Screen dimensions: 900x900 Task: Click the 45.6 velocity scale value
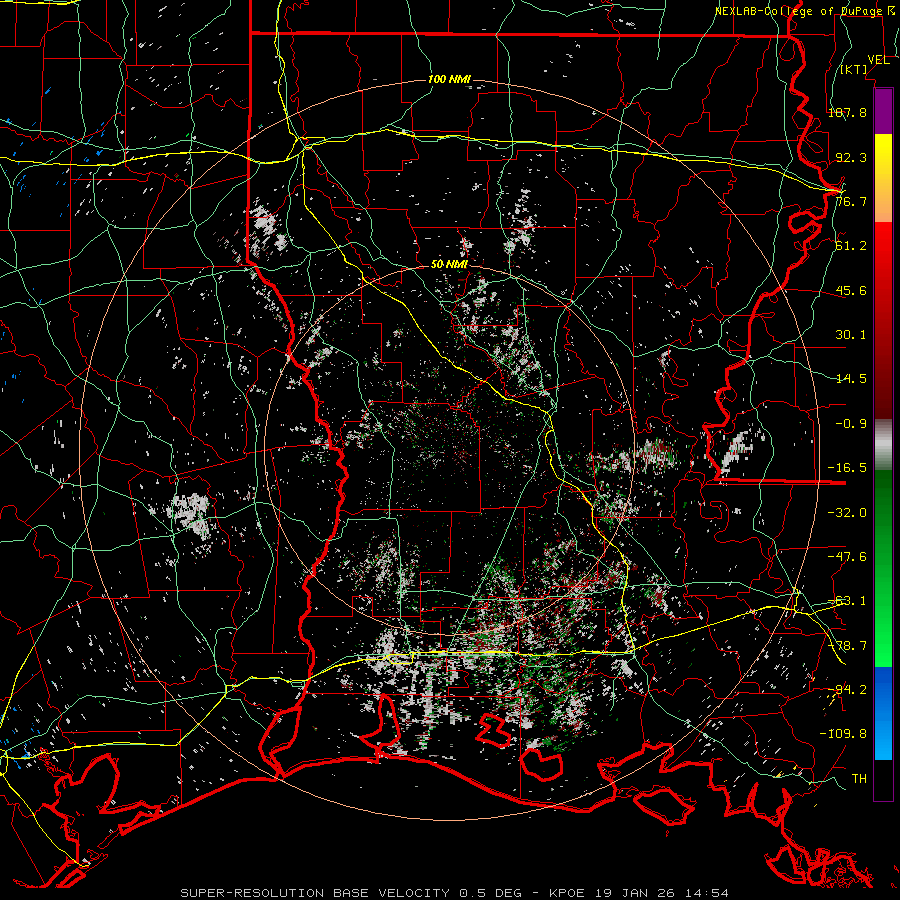click(851, 290)
